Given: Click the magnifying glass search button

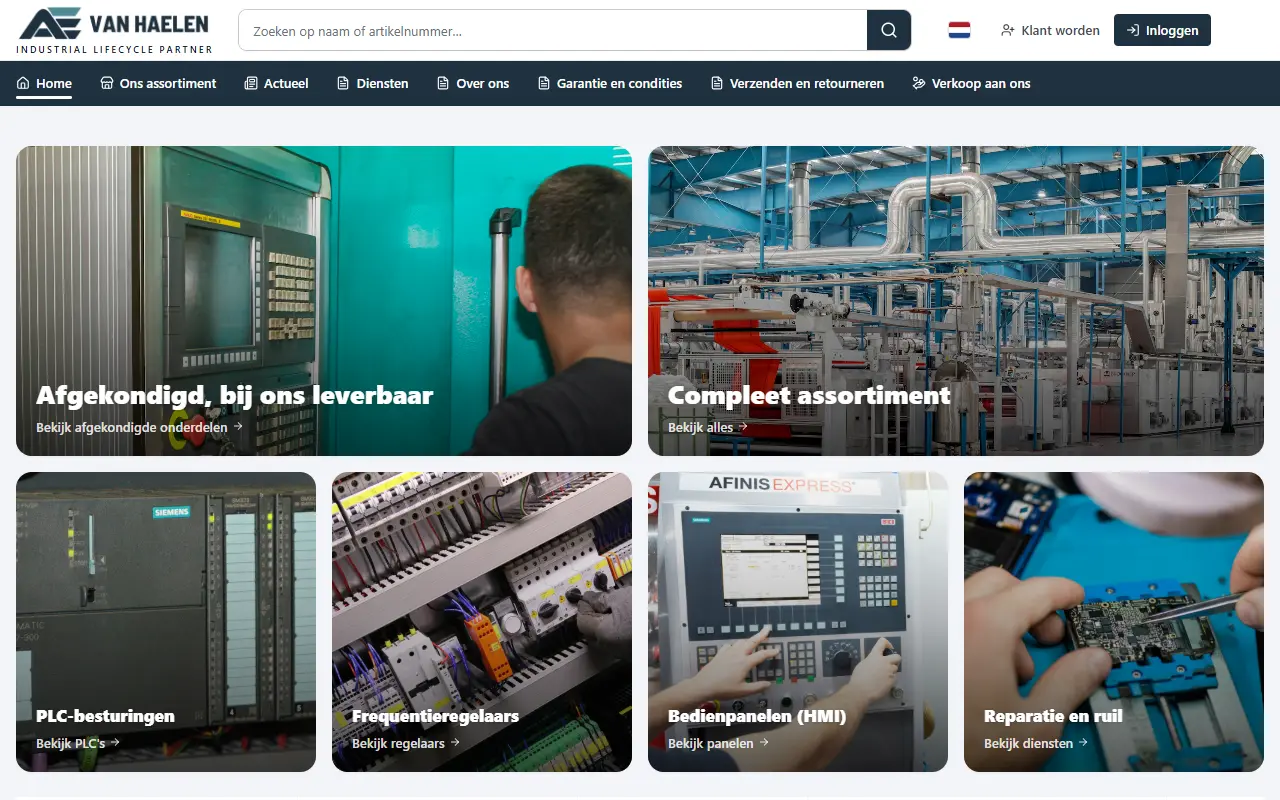Looking at the screenshot, I should [x=889, y=30].
